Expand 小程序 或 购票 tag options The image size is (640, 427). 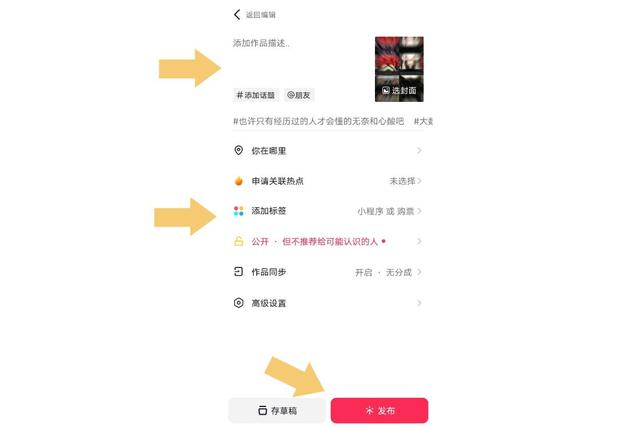coord(389,211)
